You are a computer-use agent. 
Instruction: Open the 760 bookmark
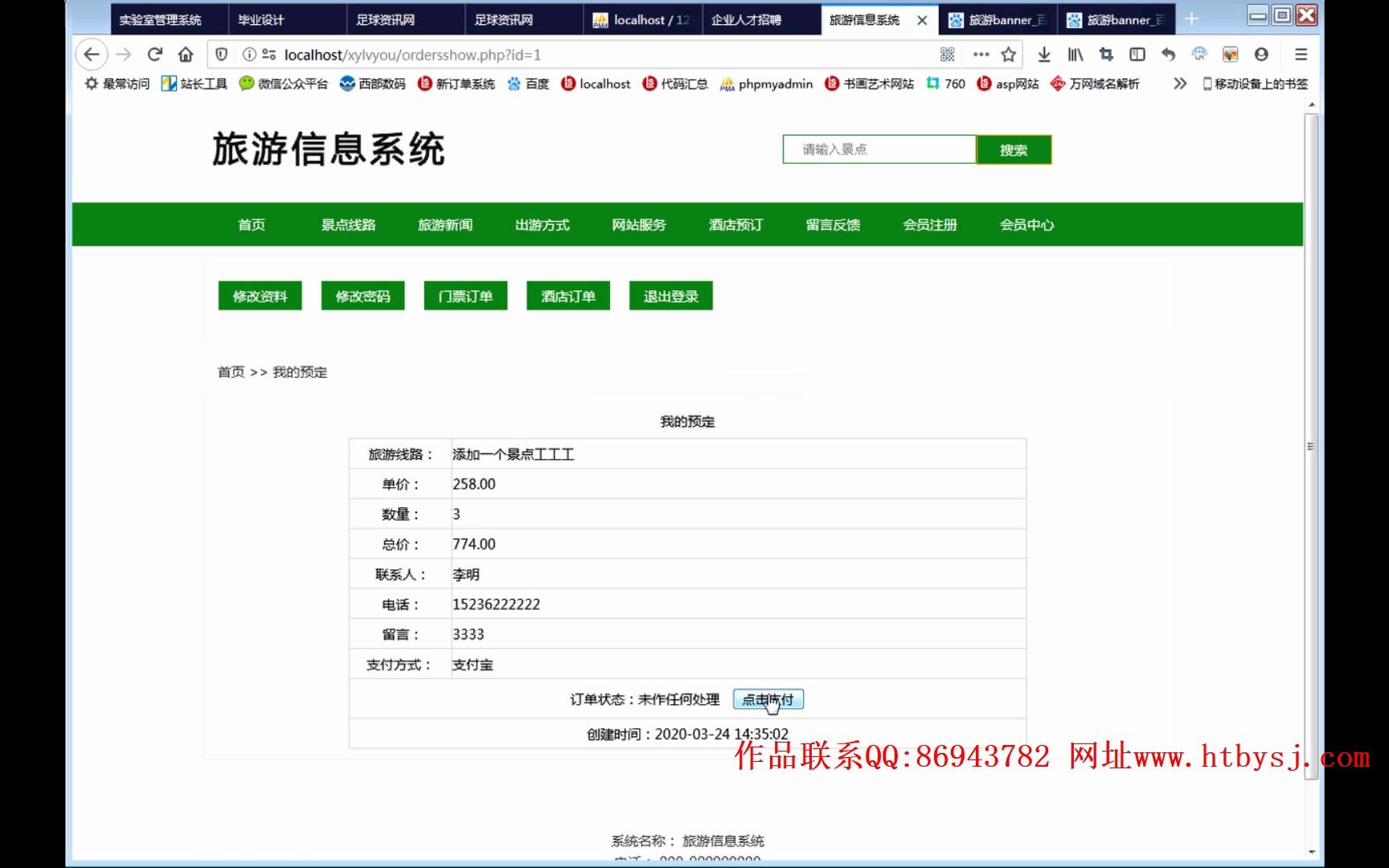(946, 84)
